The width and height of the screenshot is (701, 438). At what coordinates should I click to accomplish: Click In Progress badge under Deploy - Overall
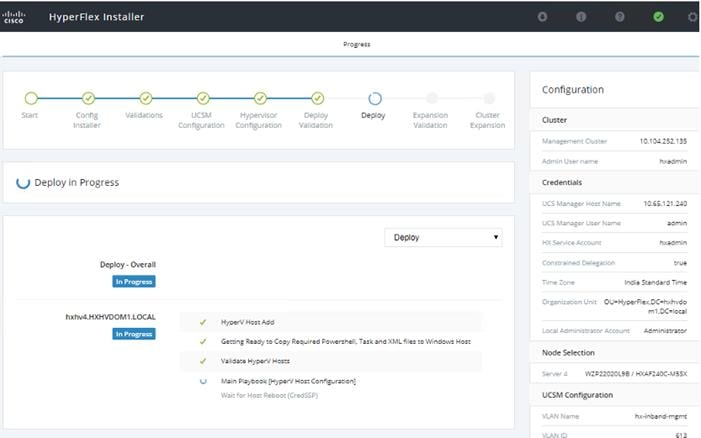[134, 282]
